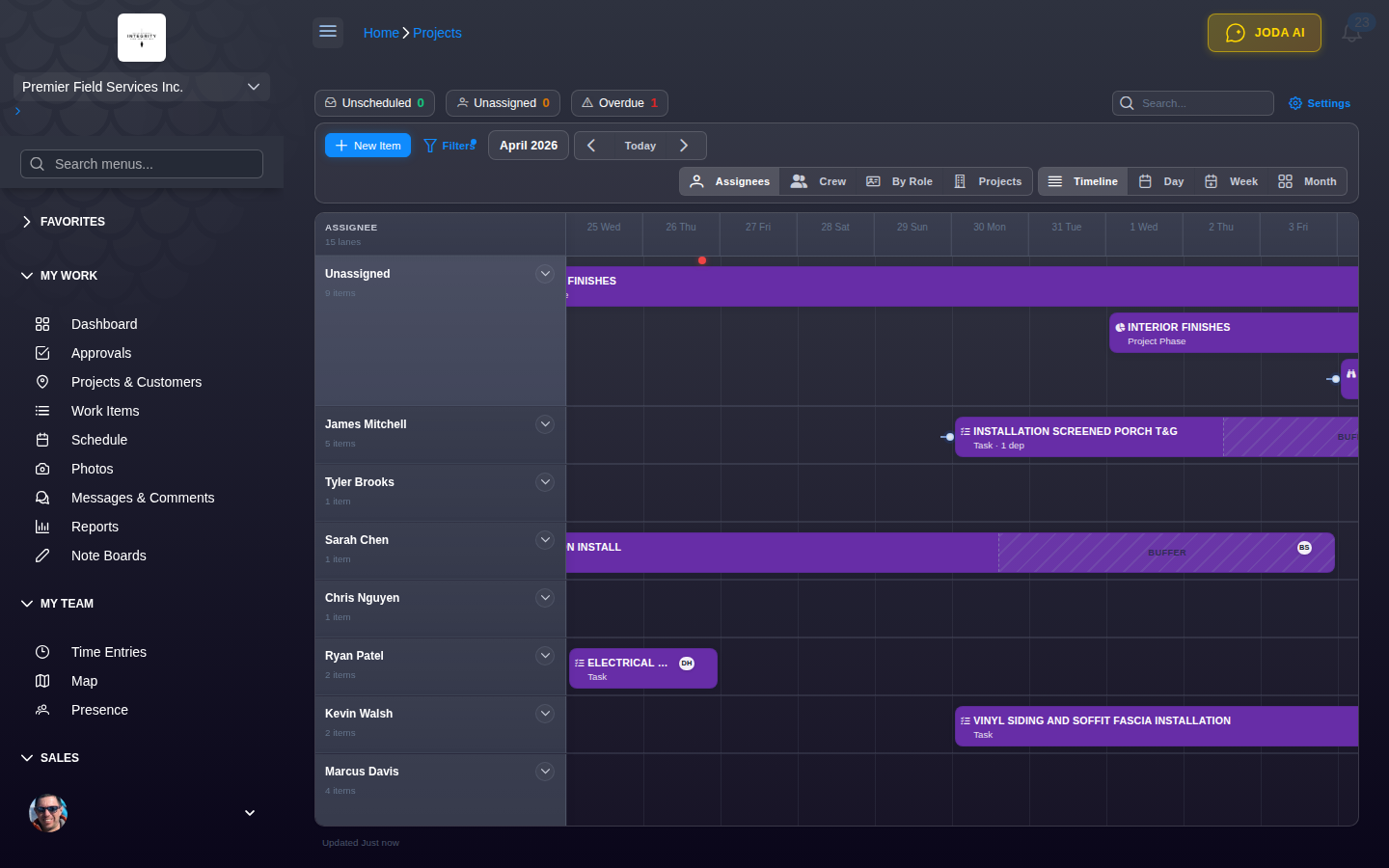This screenshot has height=868, width=1389.
Task: Go to previous period arrow
Action: 591,146
